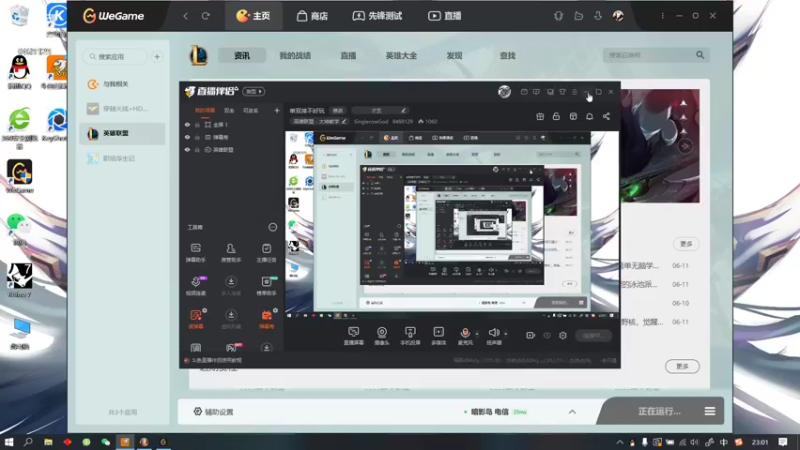Open WeGame downloads icon in title bar
The height and width of the screenshot is (450, 800).
click(x=597, y=16)
